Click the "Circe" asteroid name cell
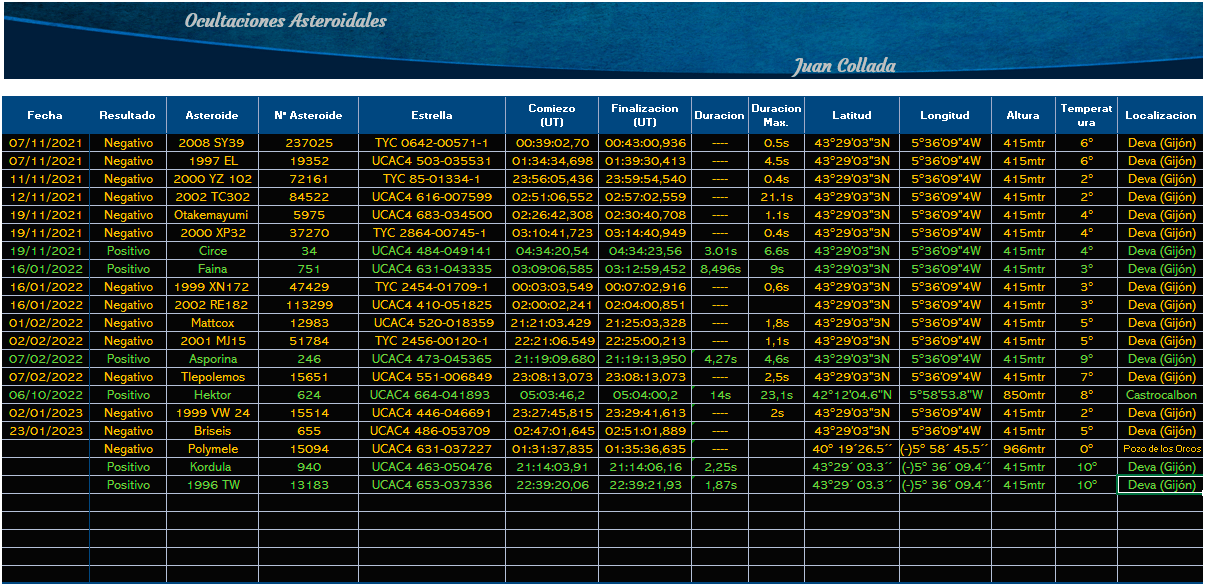 [x=212, y=251]
